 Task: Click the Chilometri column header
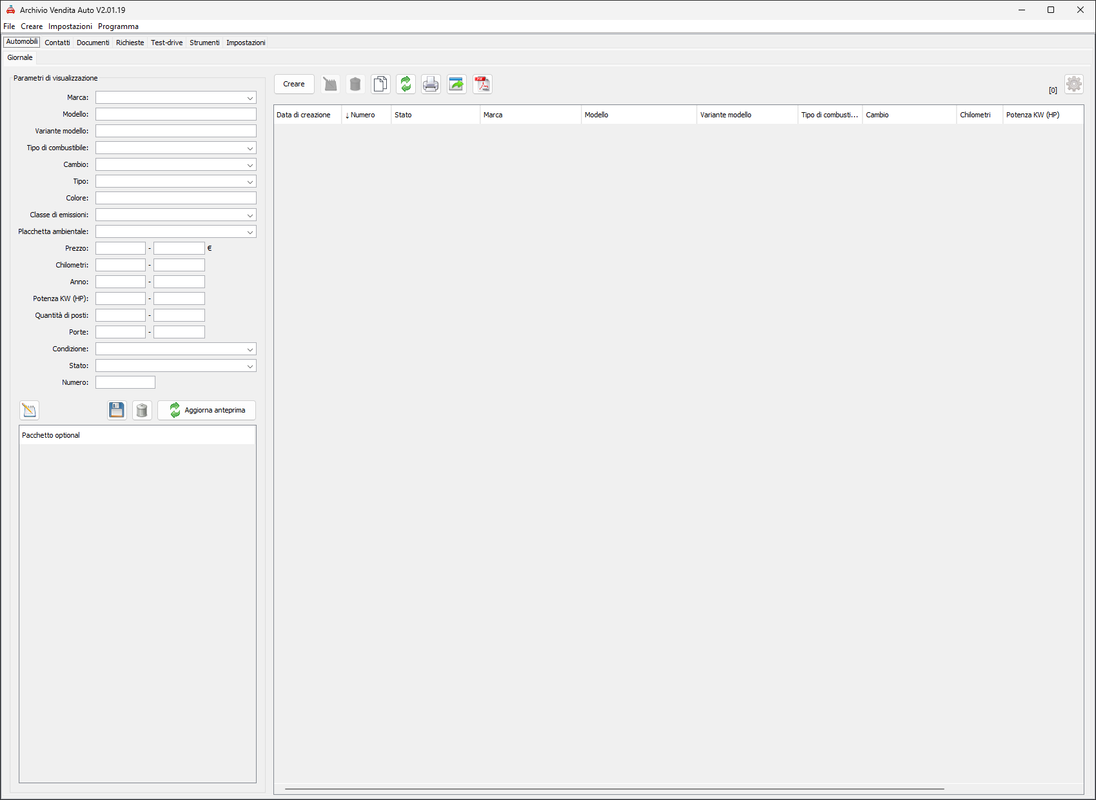point(979,115)
